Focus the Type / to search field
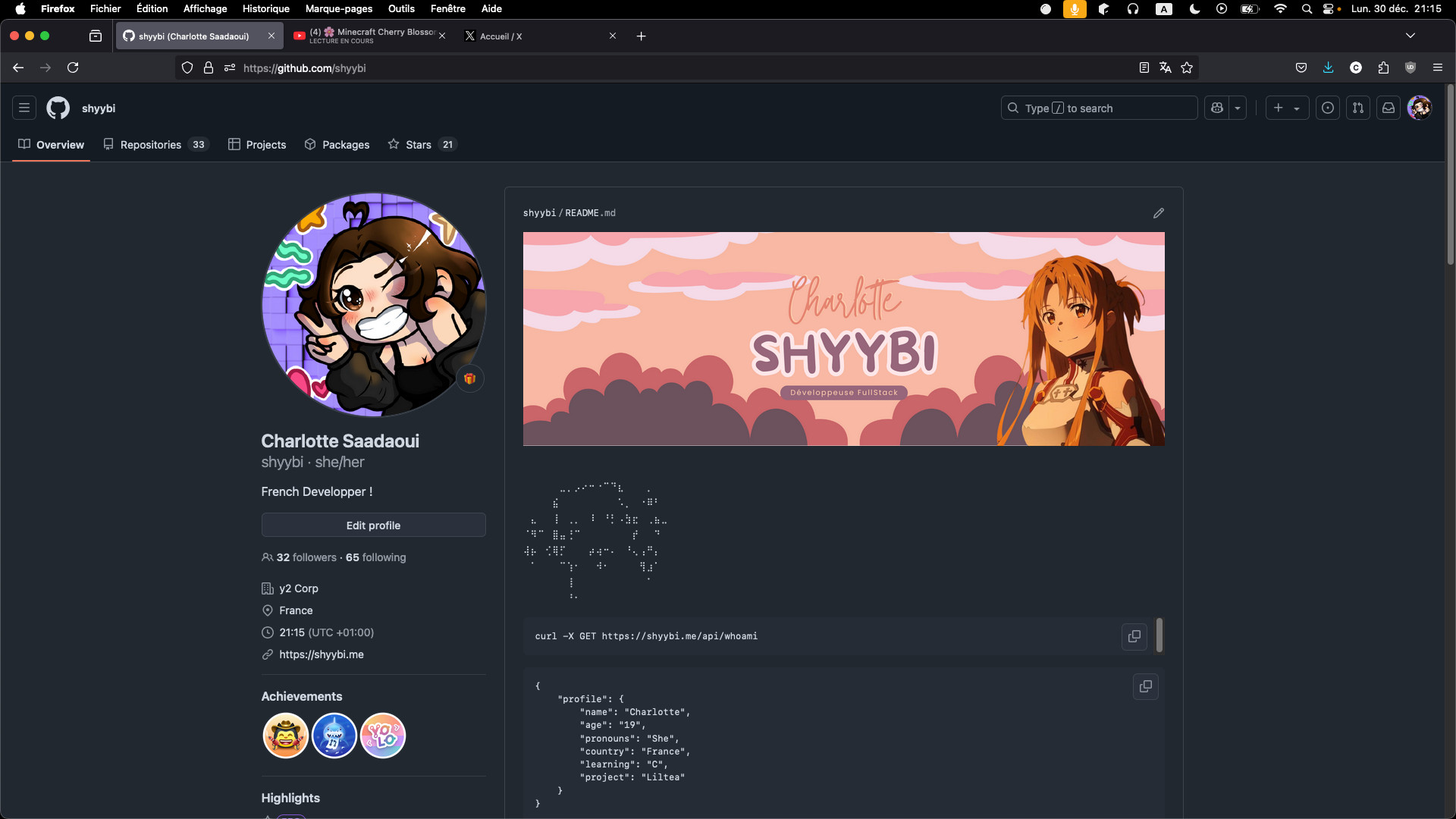The height and width of the screenshot is (819, 1456). (1099, 108)
